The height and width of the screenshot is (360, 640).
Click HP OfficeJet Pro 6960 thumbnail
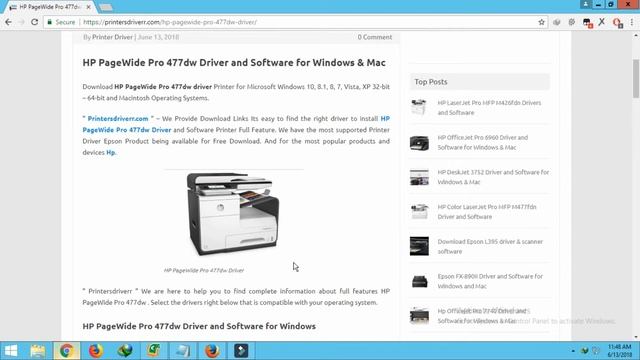pos(419,143)
